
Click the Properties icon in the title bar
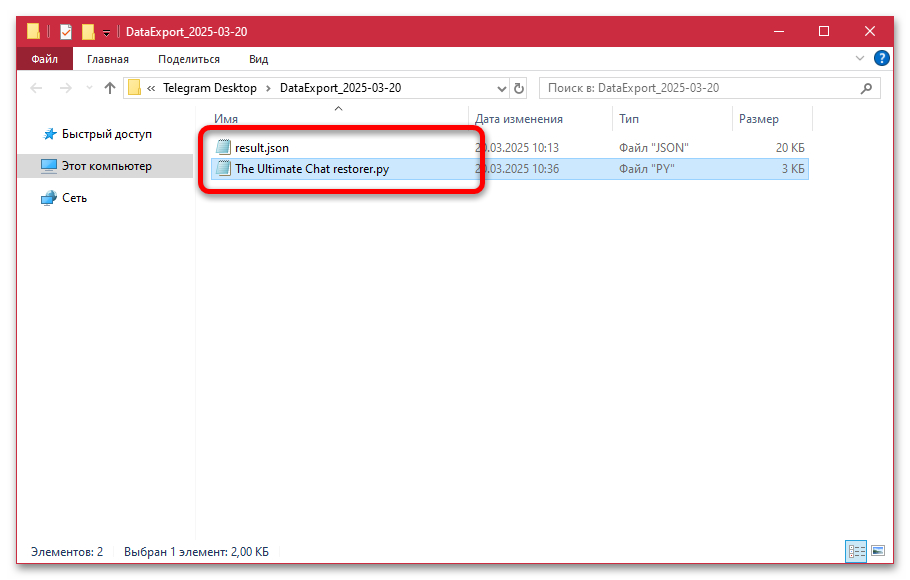point(66,31)
